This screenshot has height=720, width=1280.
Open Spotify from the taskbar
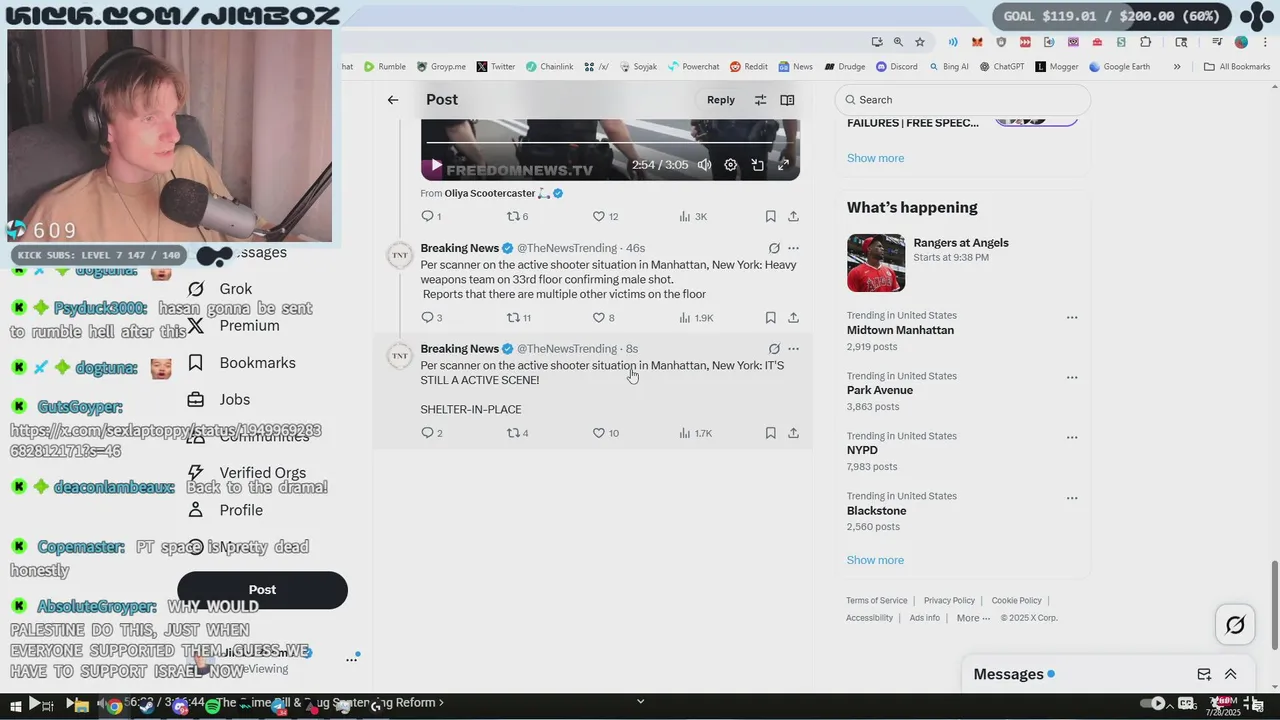click(212, 706)
